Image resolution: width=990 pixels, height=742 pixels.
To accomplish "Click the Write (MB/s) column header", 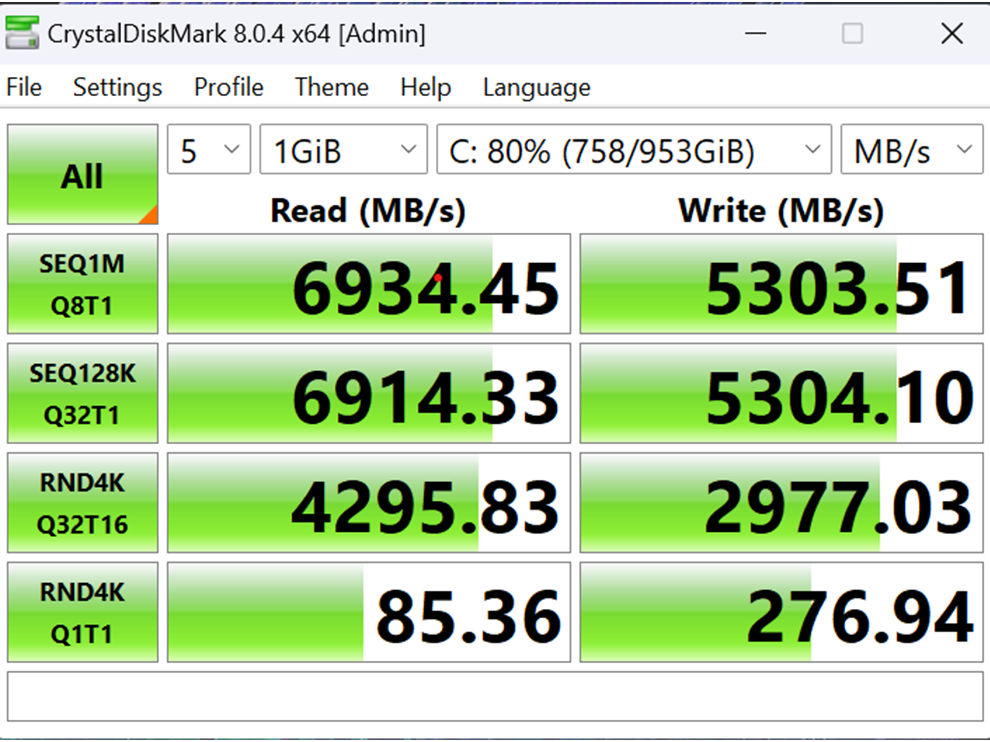I will [x=781, y=211].
